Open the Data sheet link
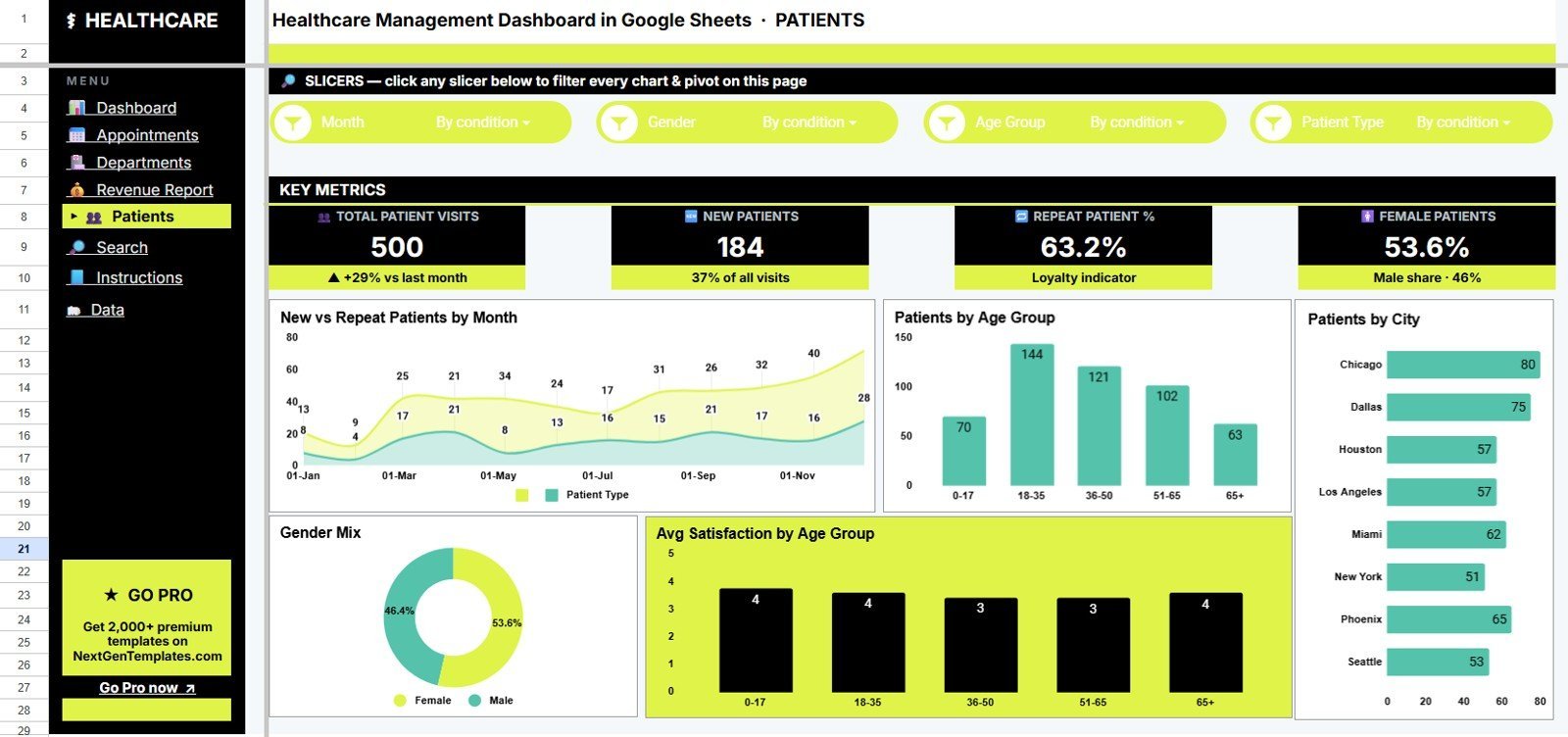Image resolution: width=1568 pixels, height=737 pixels. point(108,311)
